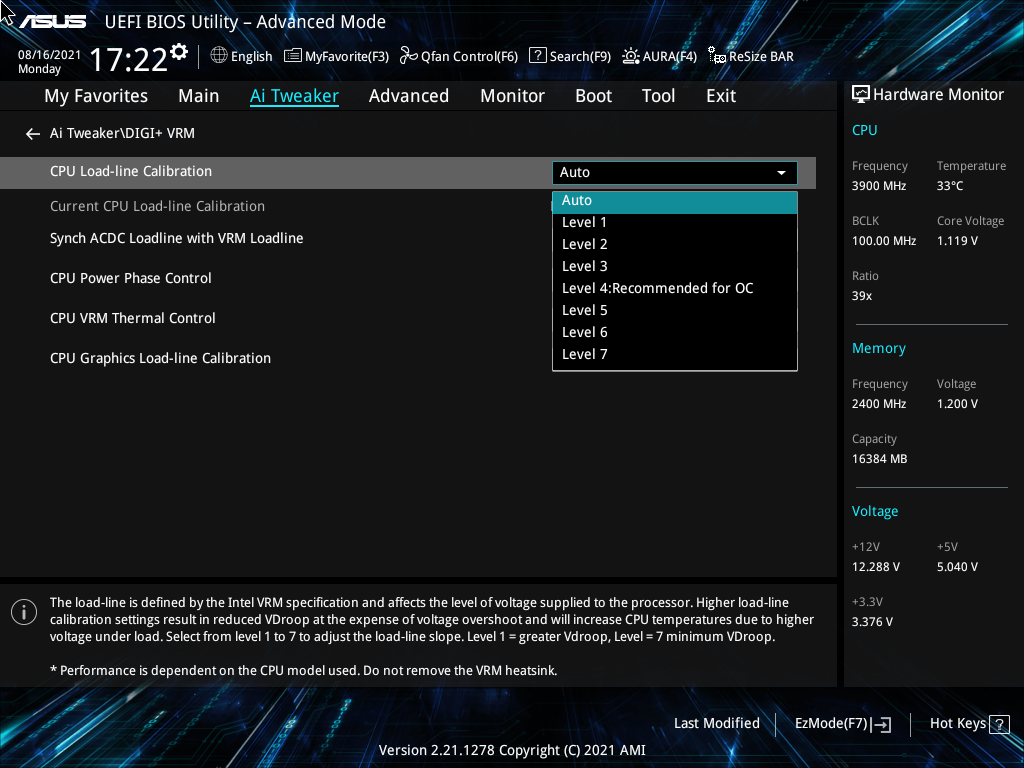Click the date 08/16/2021
This screenshot has height=768, width=1024.
click(49, 55)
